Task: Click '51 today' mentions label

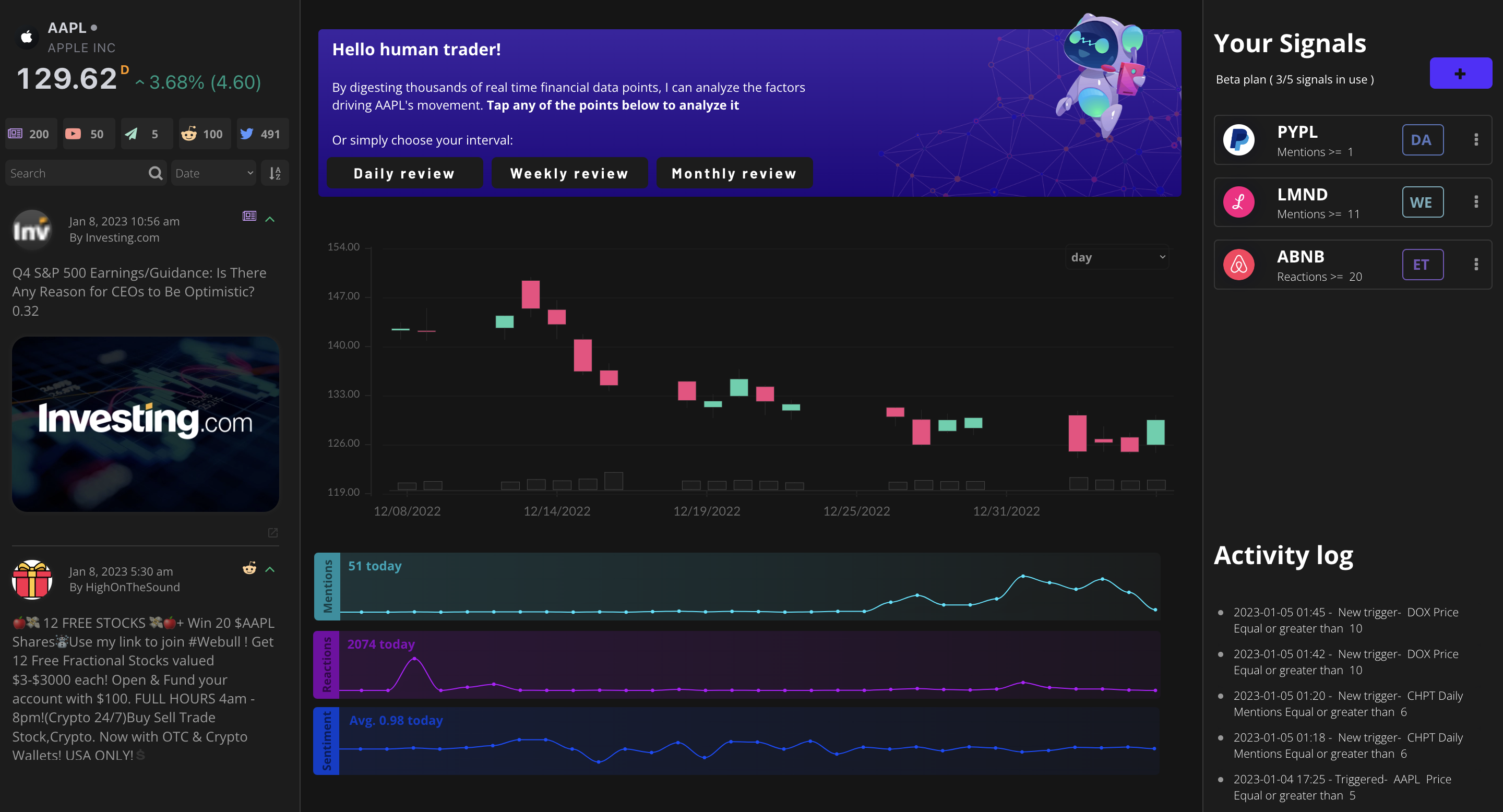Action: (375, 566)
